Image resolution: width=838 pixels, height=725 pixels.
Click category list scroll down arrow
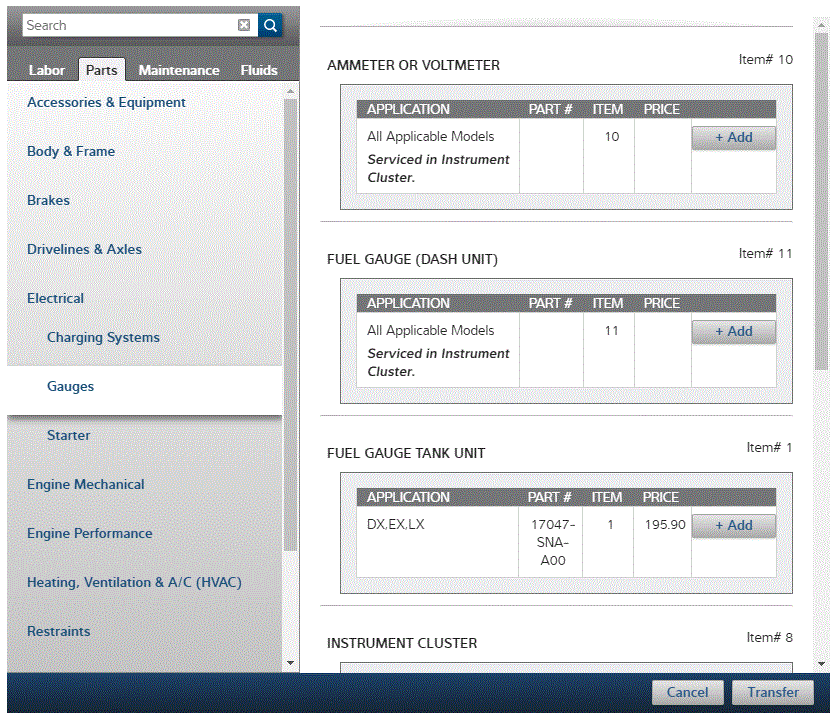pos(291,663)
